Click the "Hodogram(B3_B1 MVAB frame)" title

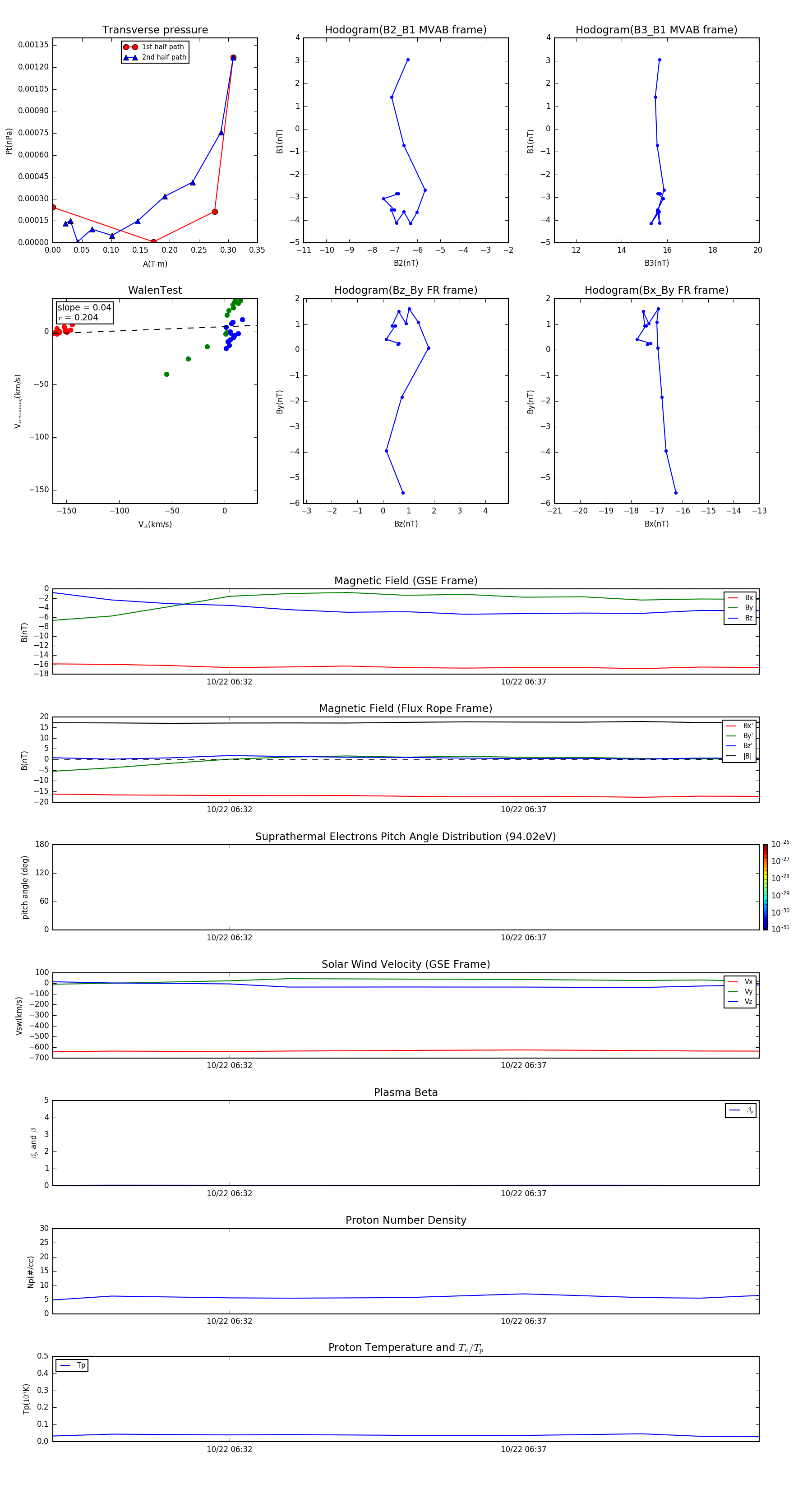point(656,30)
